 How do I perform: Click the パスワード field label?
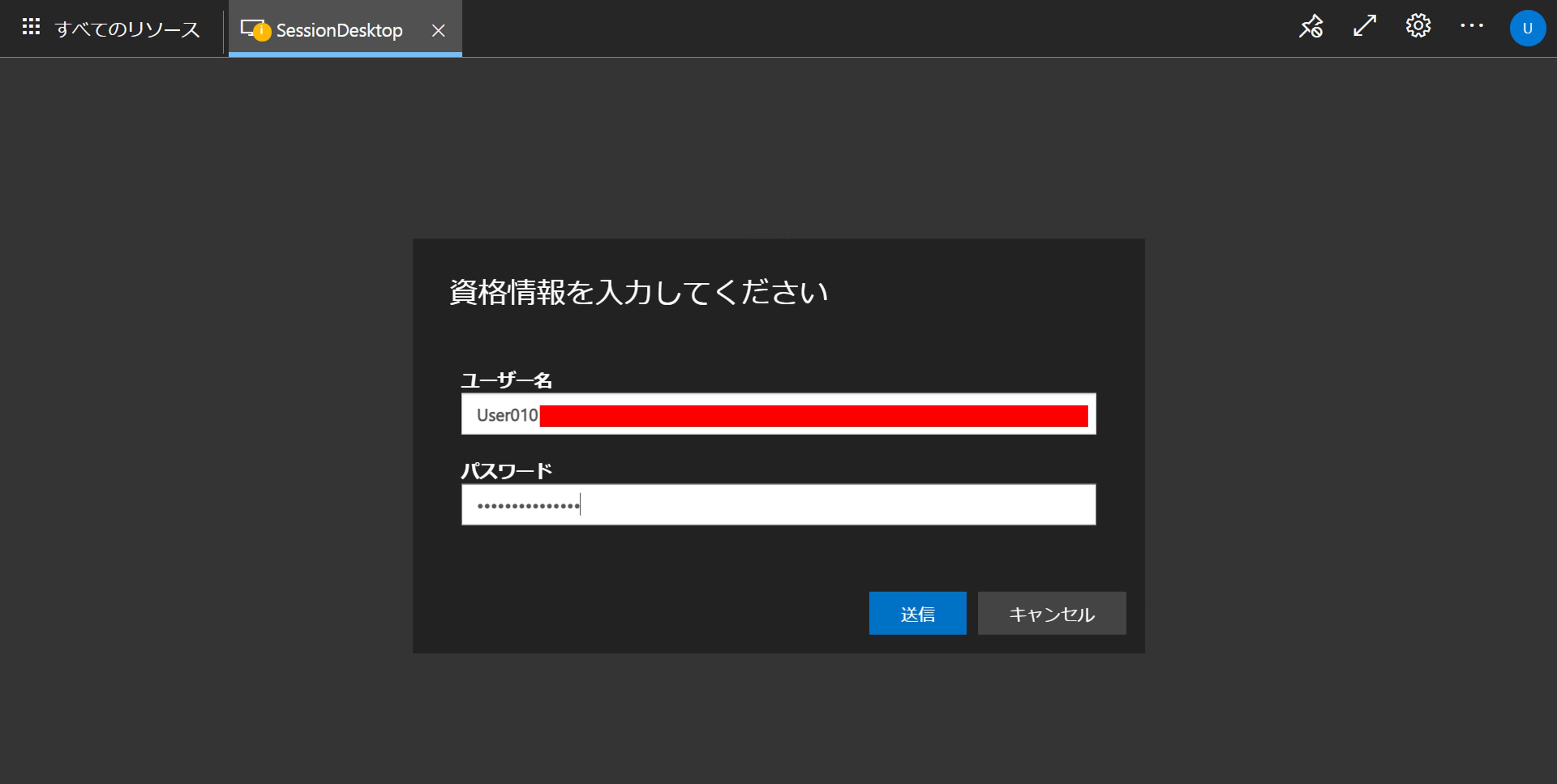coord(506,470)
